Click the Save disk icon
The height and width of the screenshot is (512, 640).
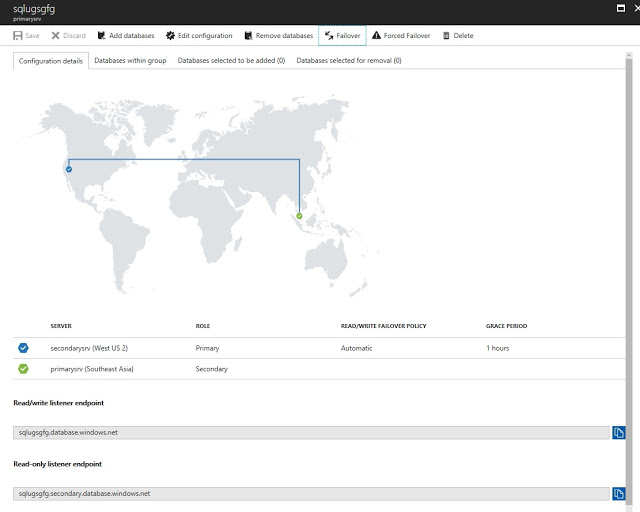click(18, 36)
